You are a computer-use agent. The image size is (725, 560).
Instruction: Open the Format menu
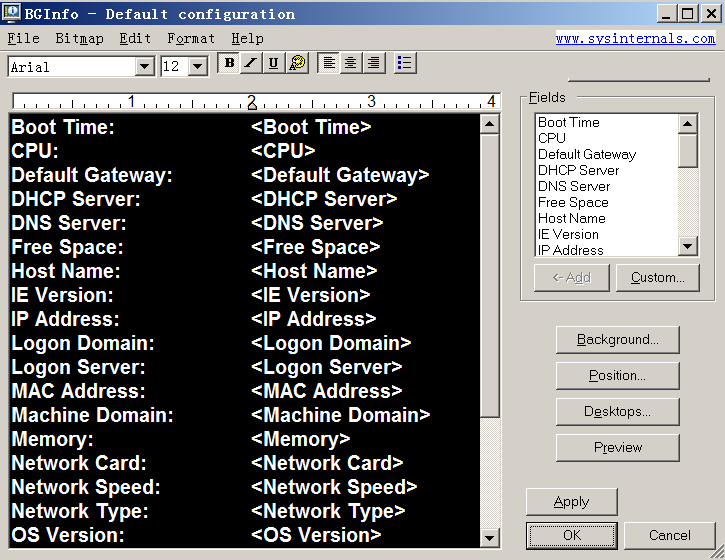pos(191,38)
